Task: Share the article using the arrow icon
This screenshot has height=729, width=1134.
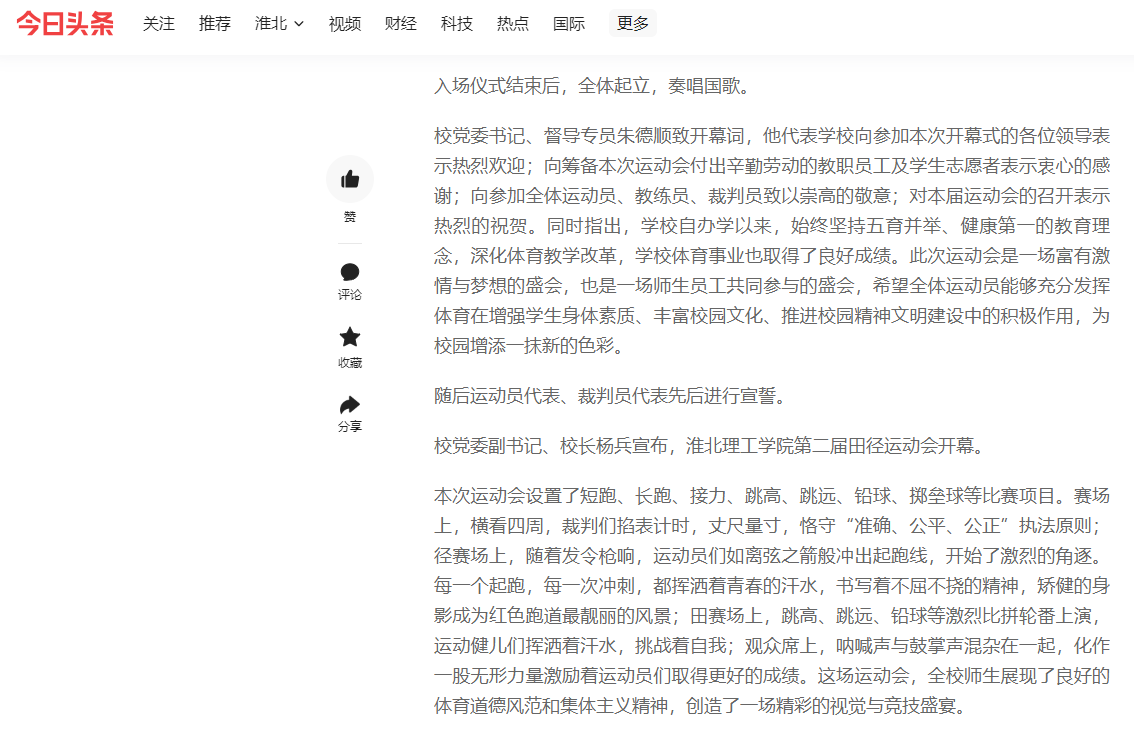Action: pos(350,404)
